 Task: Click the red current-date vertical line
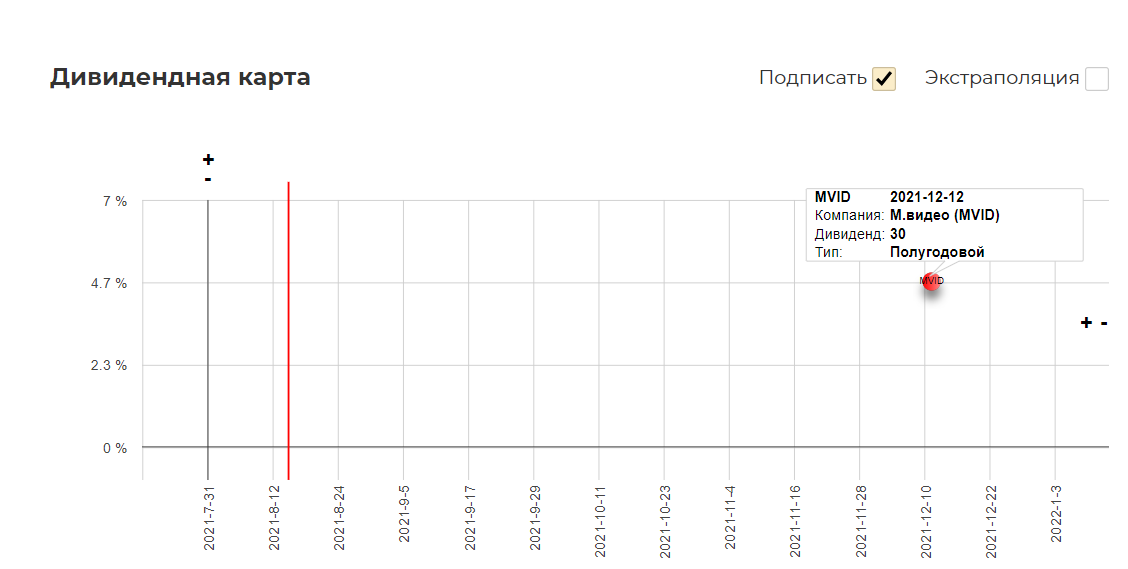click(x=288, y=331)
